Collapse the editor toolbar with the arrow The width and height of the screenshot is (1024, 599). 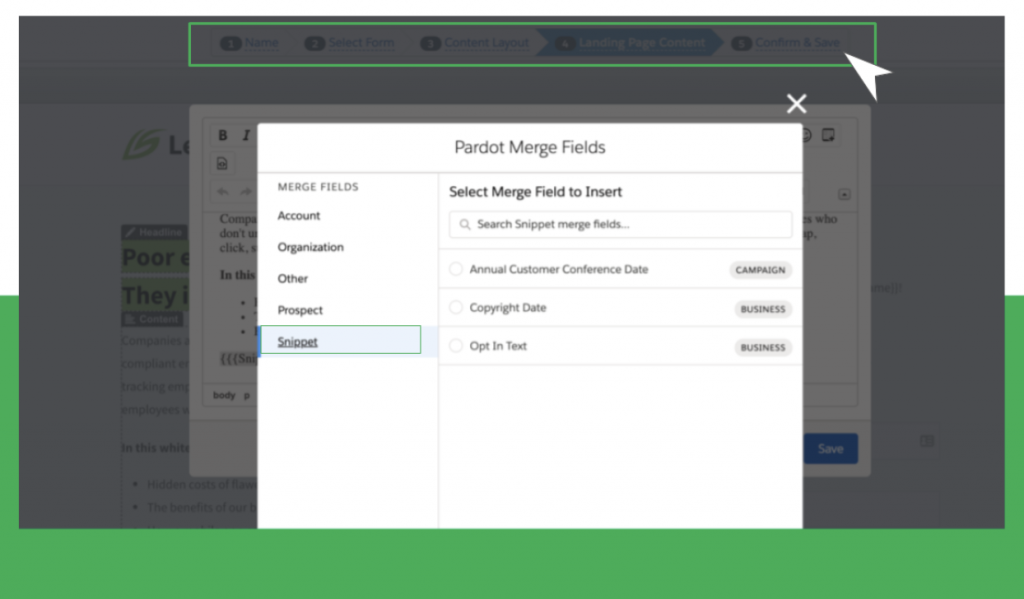844,195
